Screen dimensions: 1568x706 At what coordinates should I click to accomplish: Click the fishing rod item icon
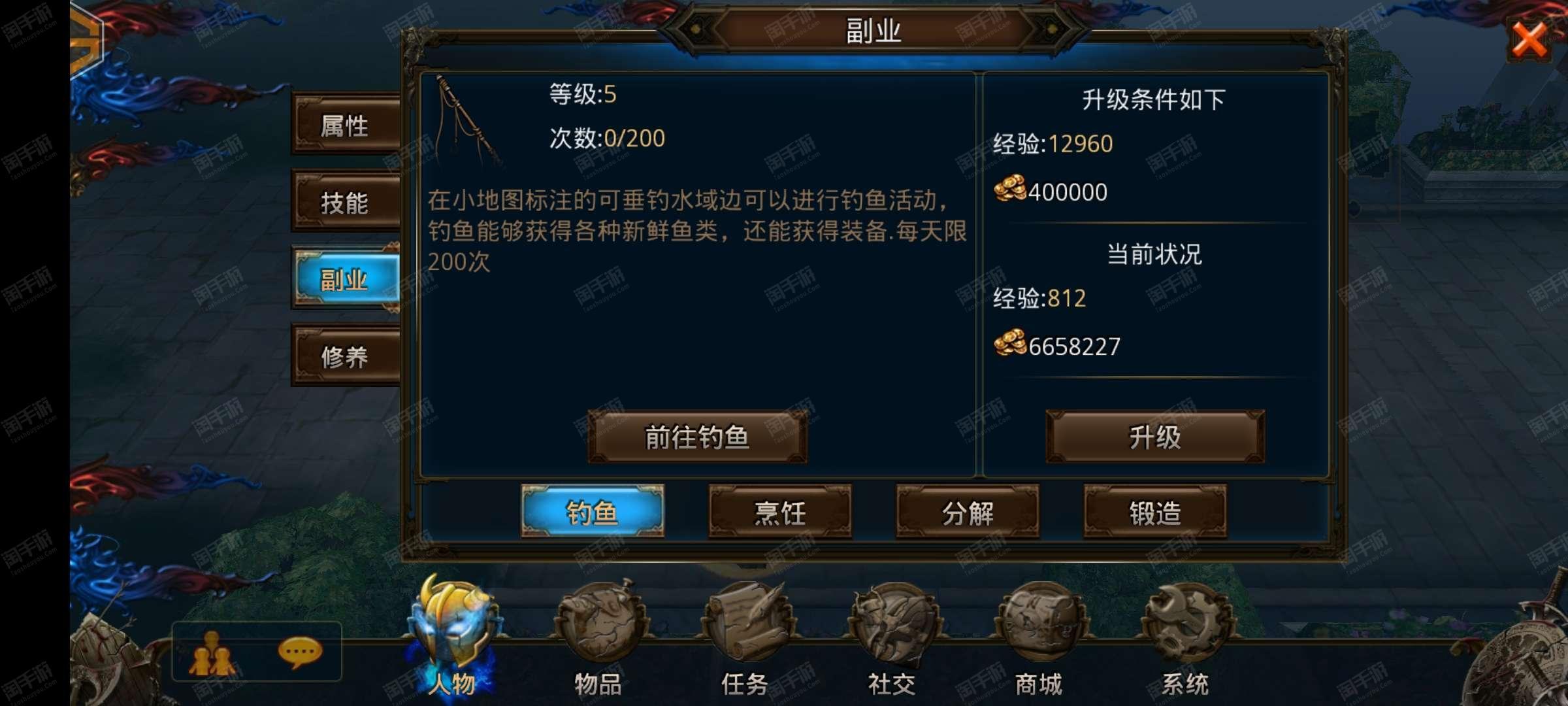click(468, 122)
